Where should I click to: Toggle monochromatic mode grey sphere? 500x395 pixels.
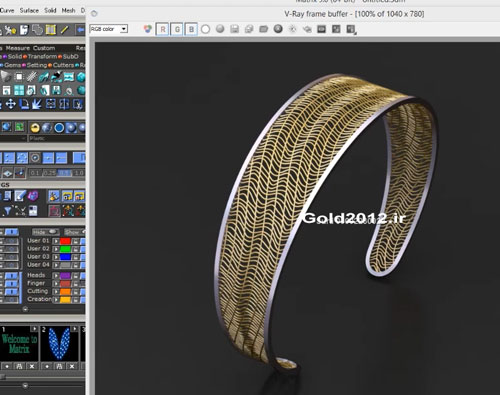click(x=220, y=29)
